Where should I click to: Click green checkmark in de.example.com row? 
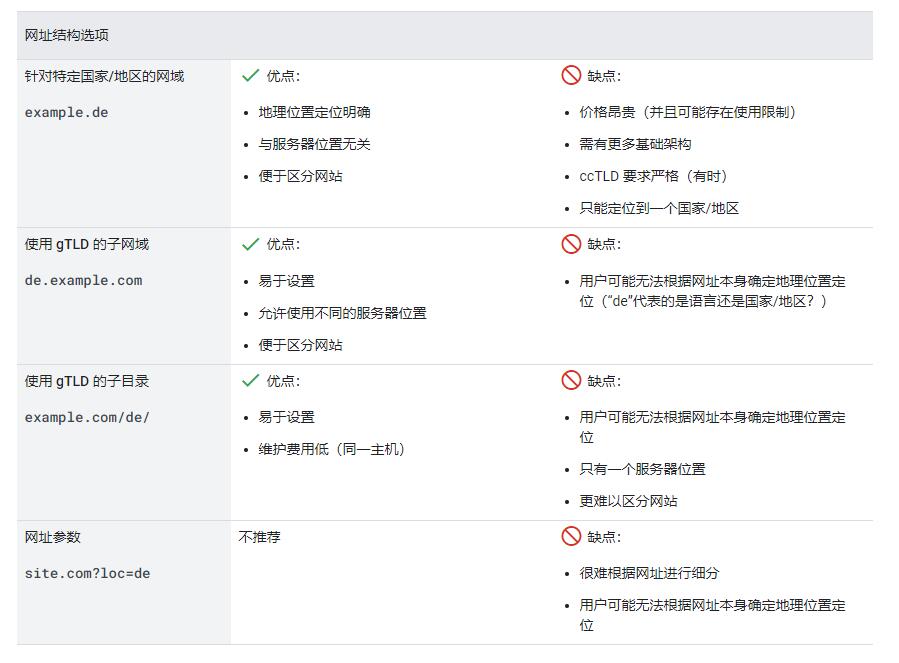pyautogui.click(x=250, y=244)
